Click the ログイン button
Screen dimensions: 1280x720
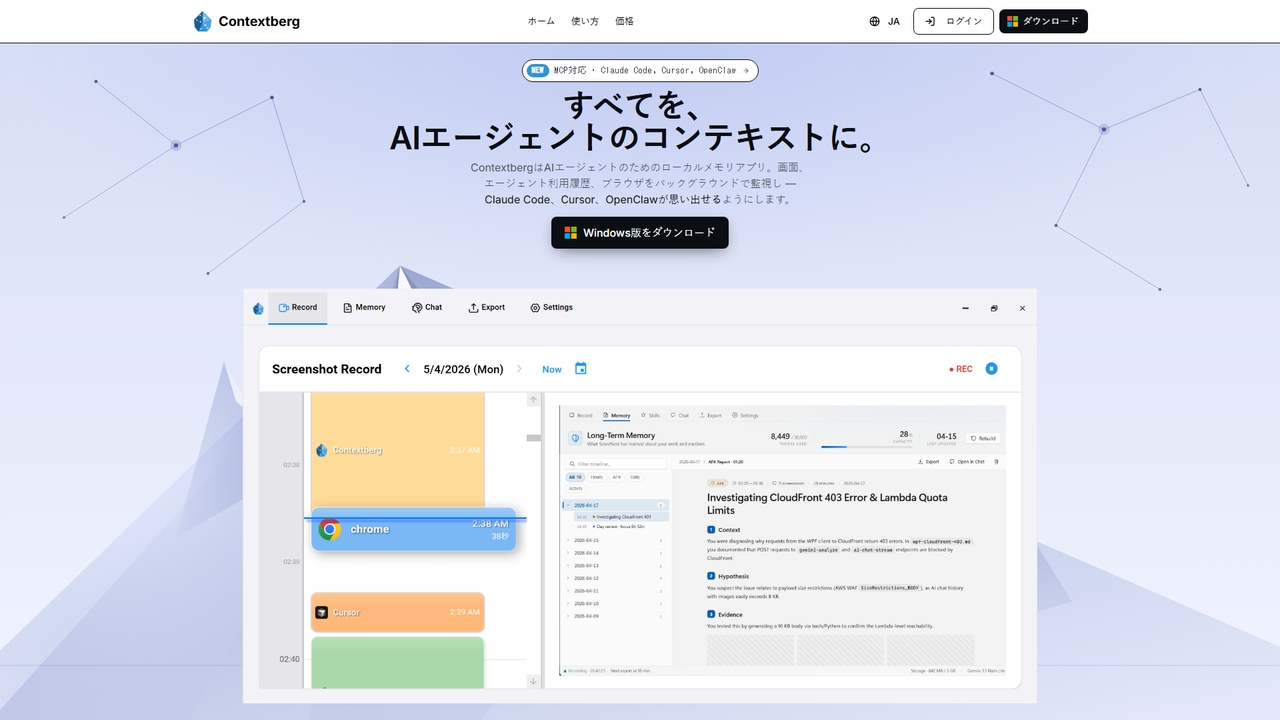(x=953, y=21)
